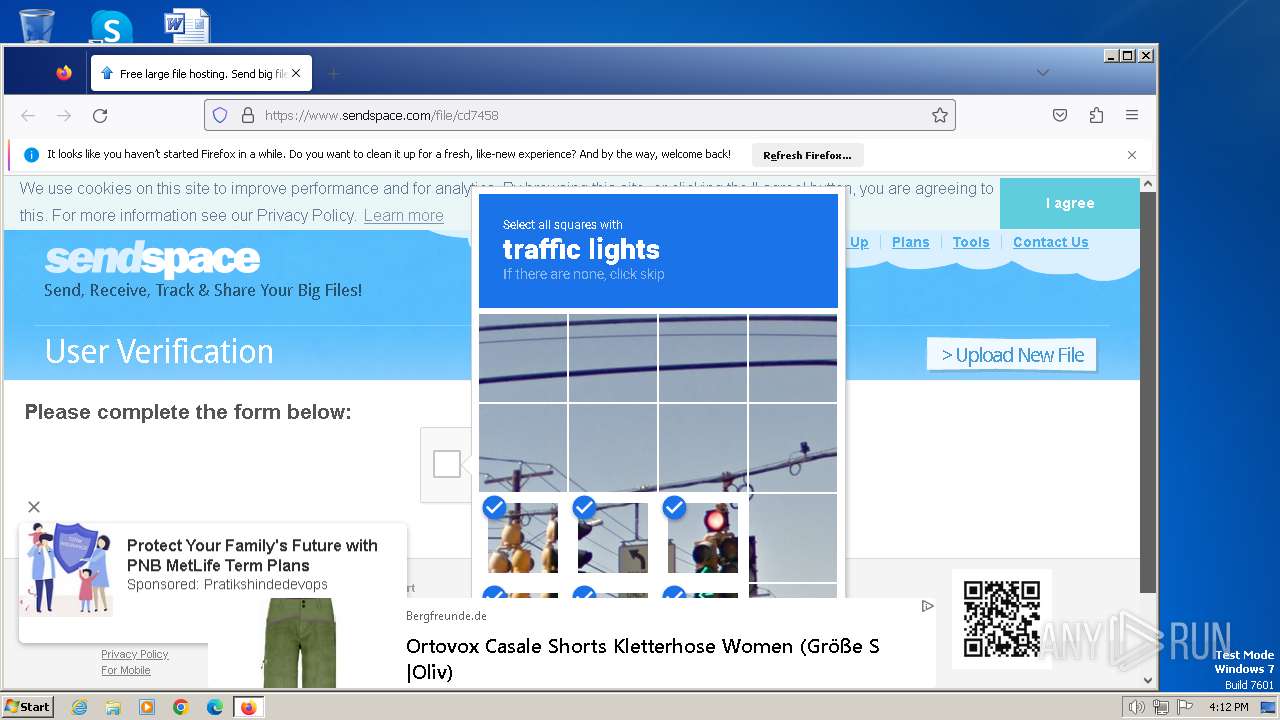Click network status tray icon
The height and width of the screenshot is (720, 1280).
click(x=1161, y=707)
